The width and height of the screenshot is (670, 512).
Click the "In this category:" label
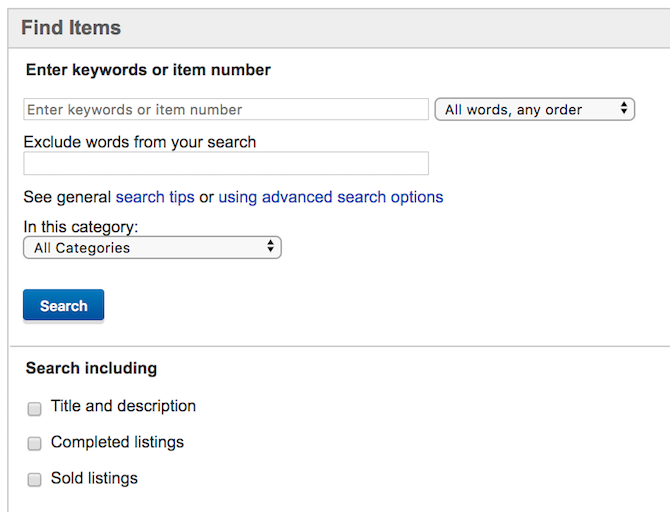click(81, 227)
